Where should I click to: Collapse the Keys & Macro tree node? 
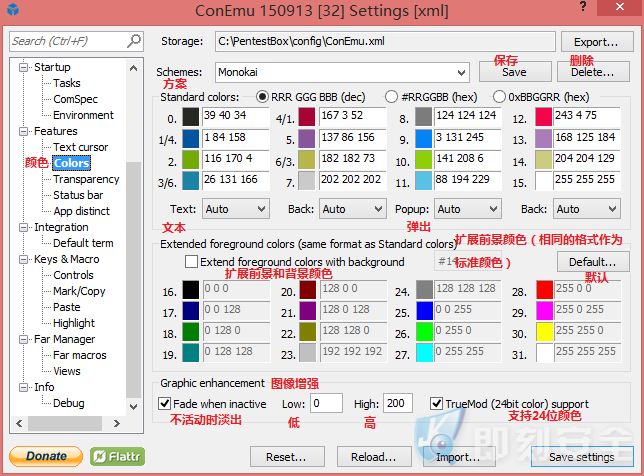[24, 259]
